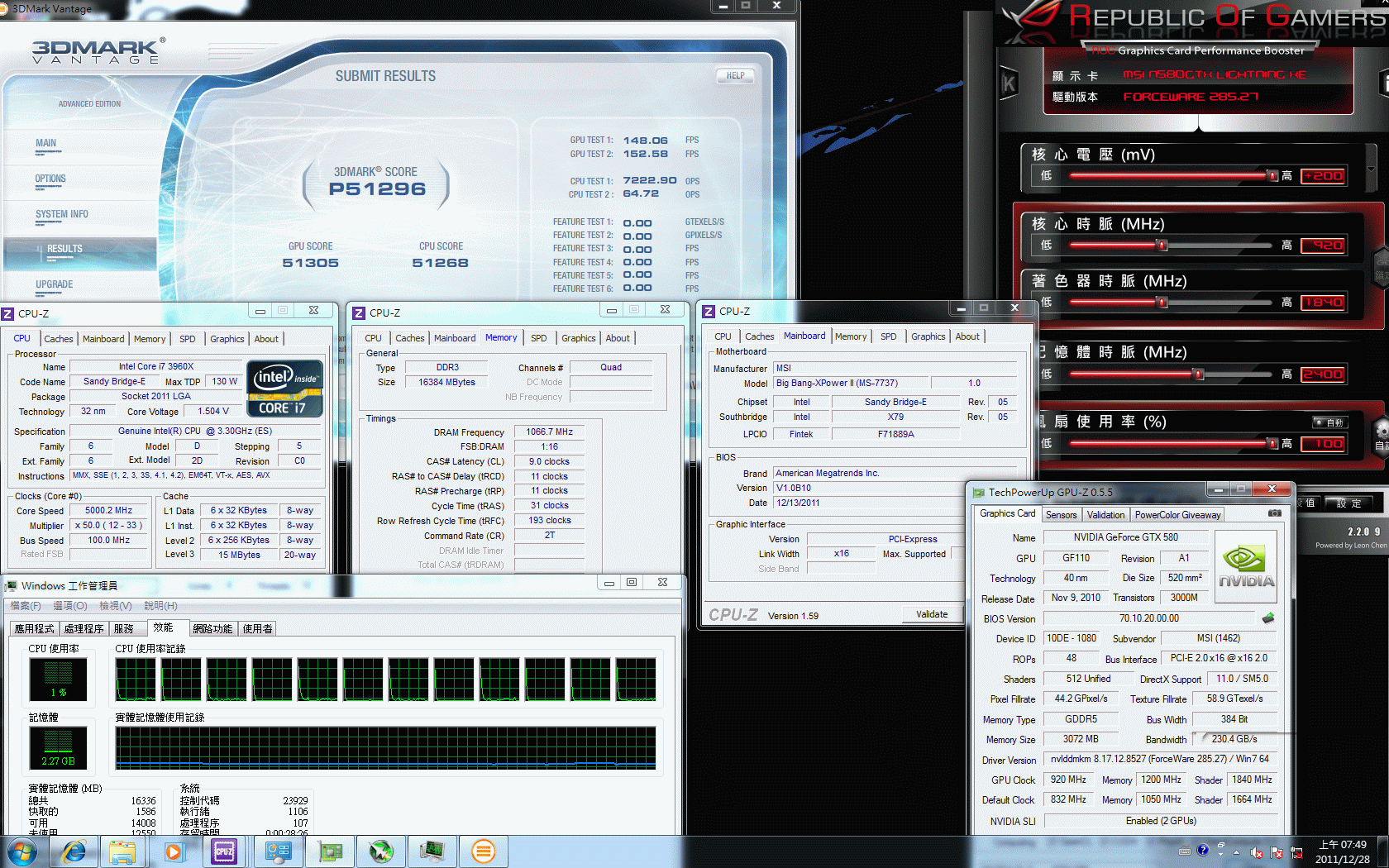Click the shader clock 1840 value field
The width and height of the screenshot is (1389, 868).
pyautogui.click(x=1323, y=303)
